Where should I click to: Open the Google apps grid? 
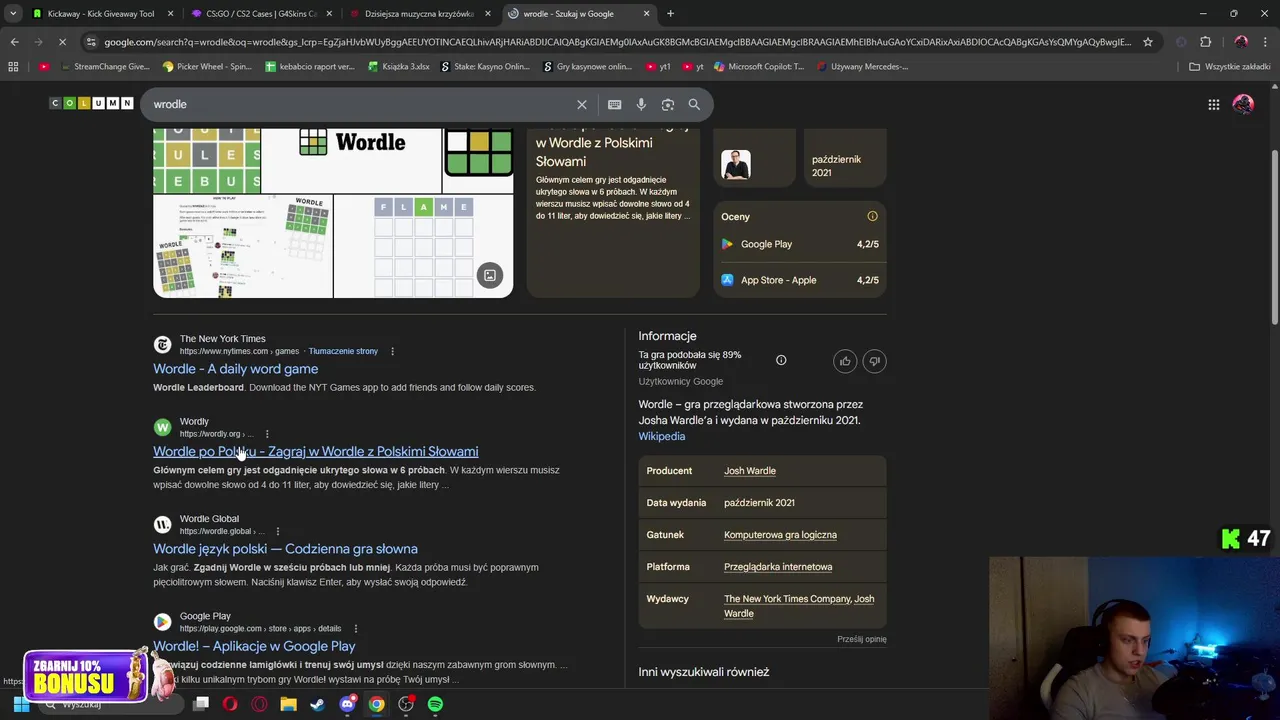1213,104
